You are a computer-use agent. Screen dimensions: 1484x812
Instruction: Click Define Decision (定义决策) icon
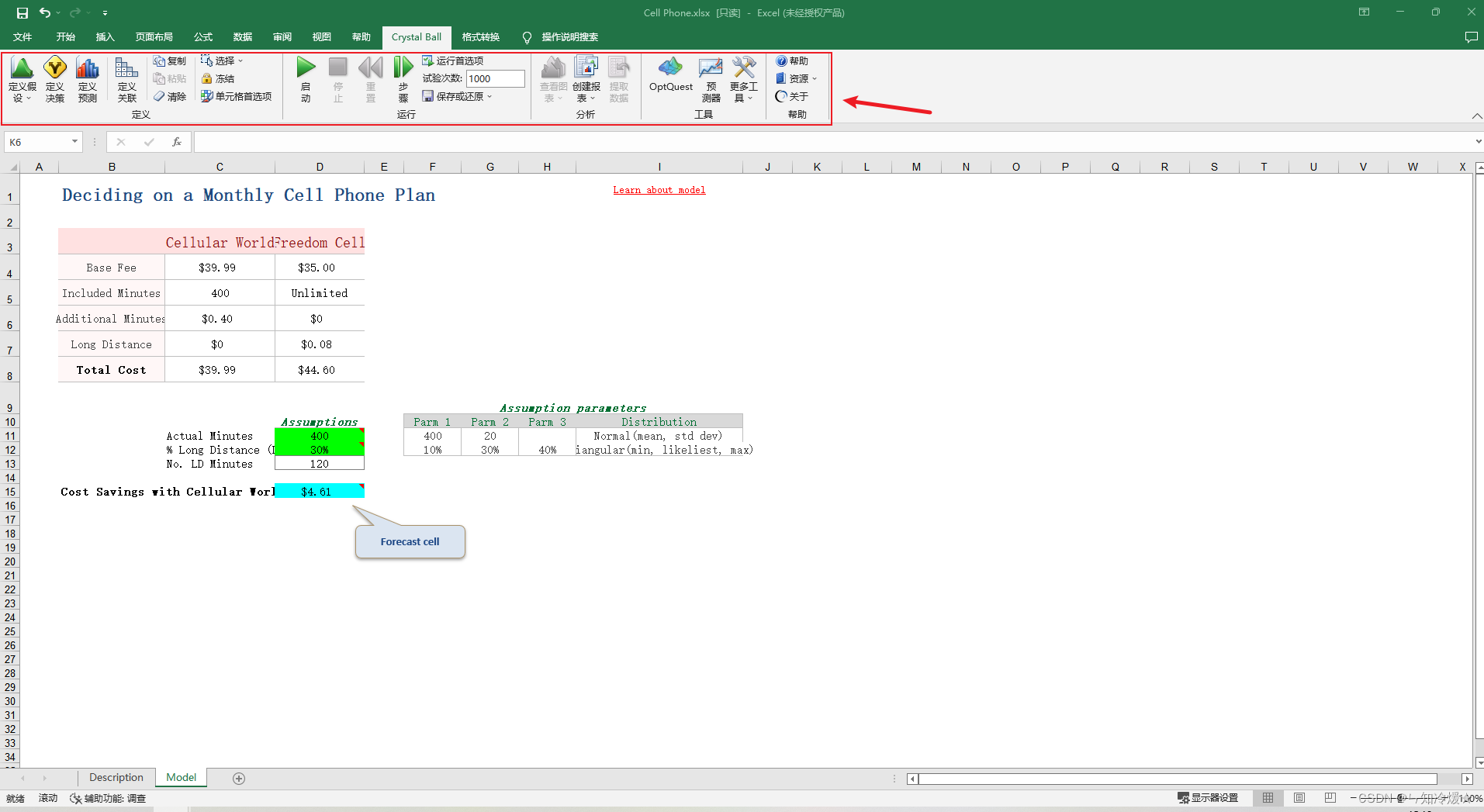55,79
